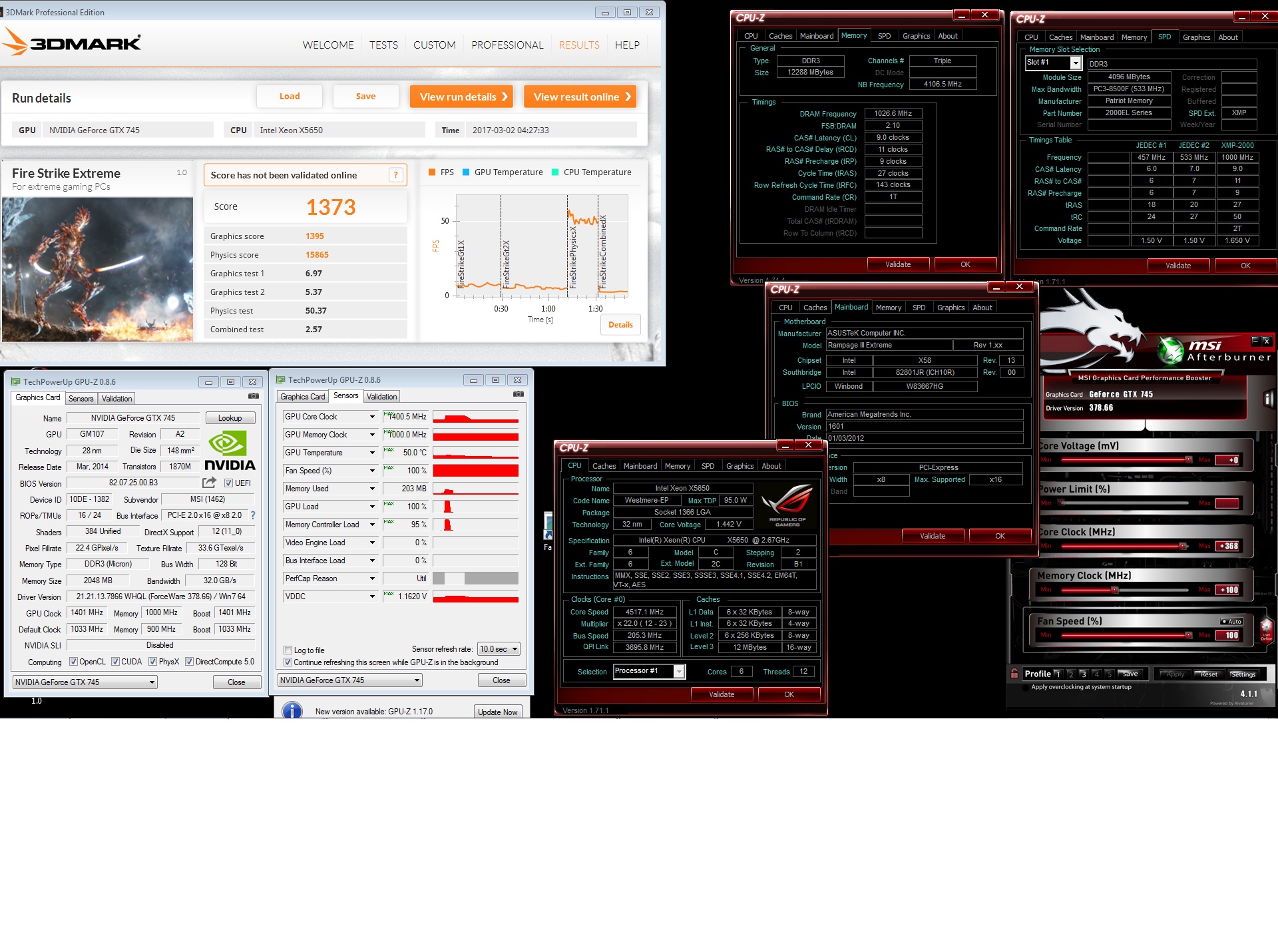Toggle continue refreshing in background checkbox

[288, 662]
